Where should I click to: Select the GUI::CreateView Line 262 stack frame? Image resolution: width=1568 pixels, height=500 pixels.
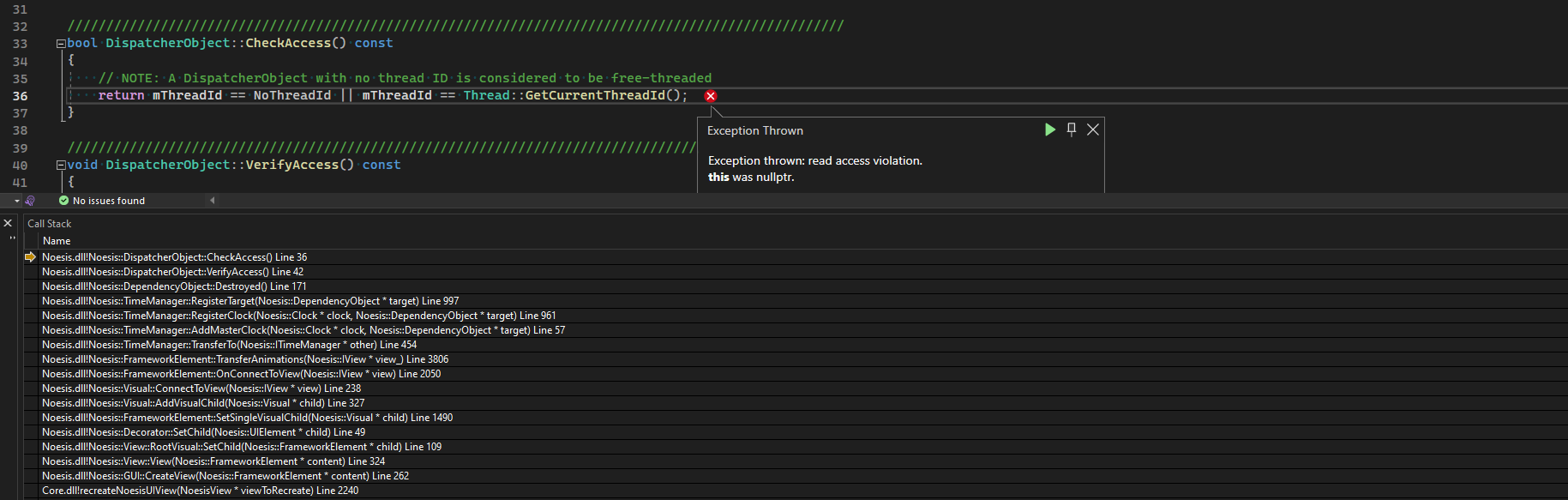click(225, 476)
